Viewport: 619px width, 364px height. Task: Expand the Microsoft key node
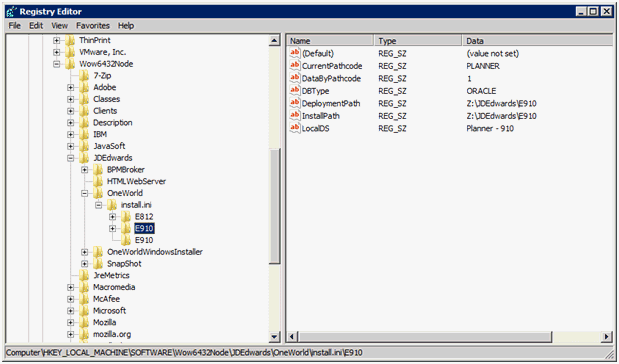[x=71, y=311]
